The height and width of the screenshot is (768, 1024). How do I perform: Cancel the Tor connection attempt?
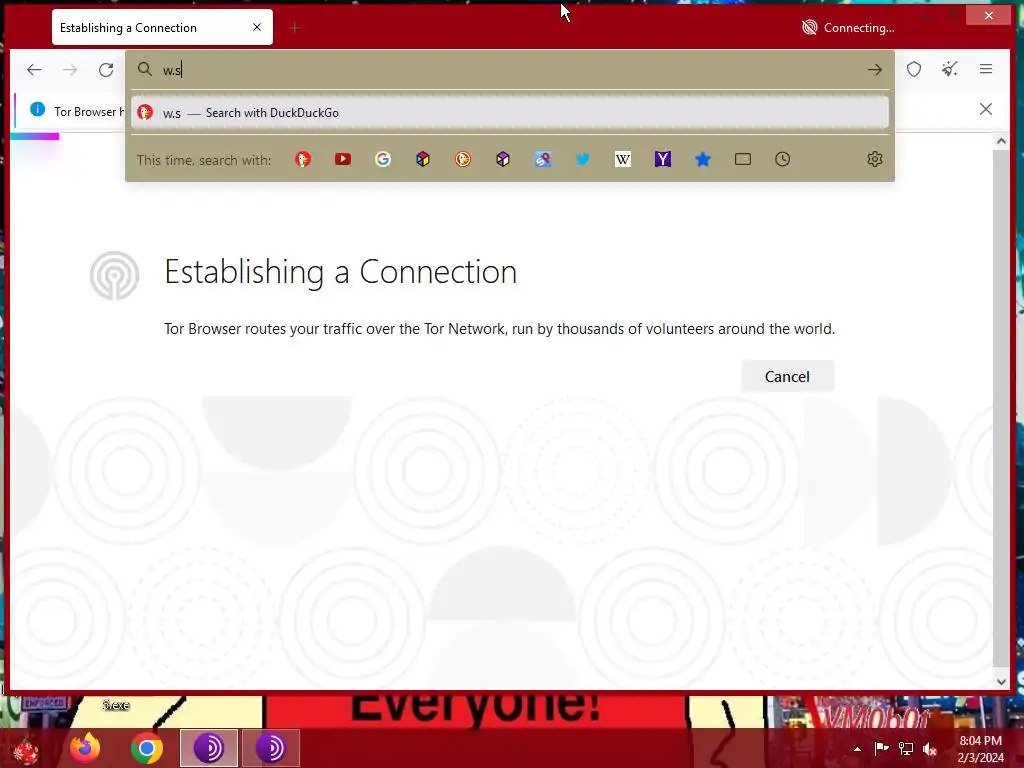[x=787, y=377]
